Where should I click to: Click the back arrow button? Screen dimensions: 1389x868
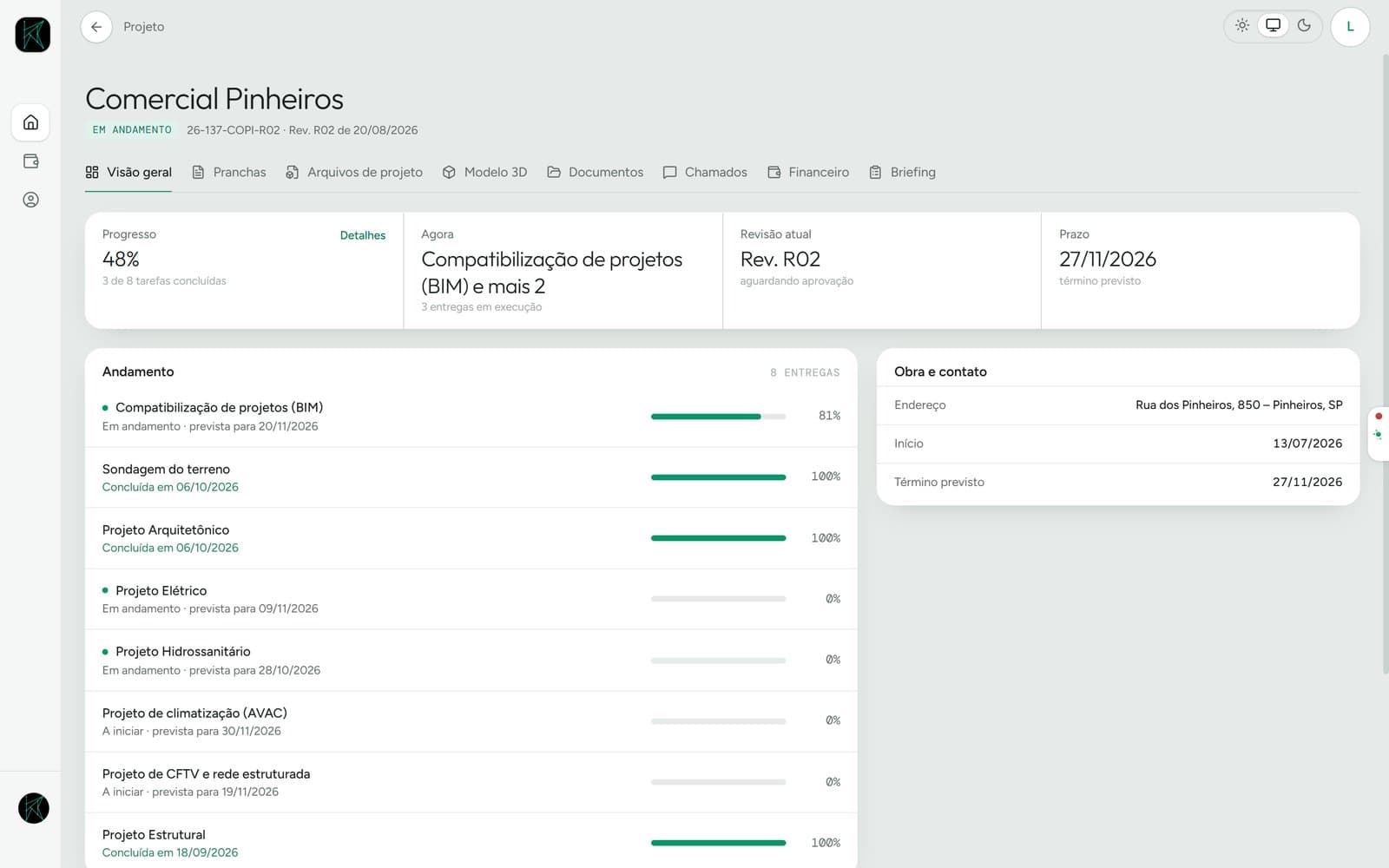coord(96,27)
